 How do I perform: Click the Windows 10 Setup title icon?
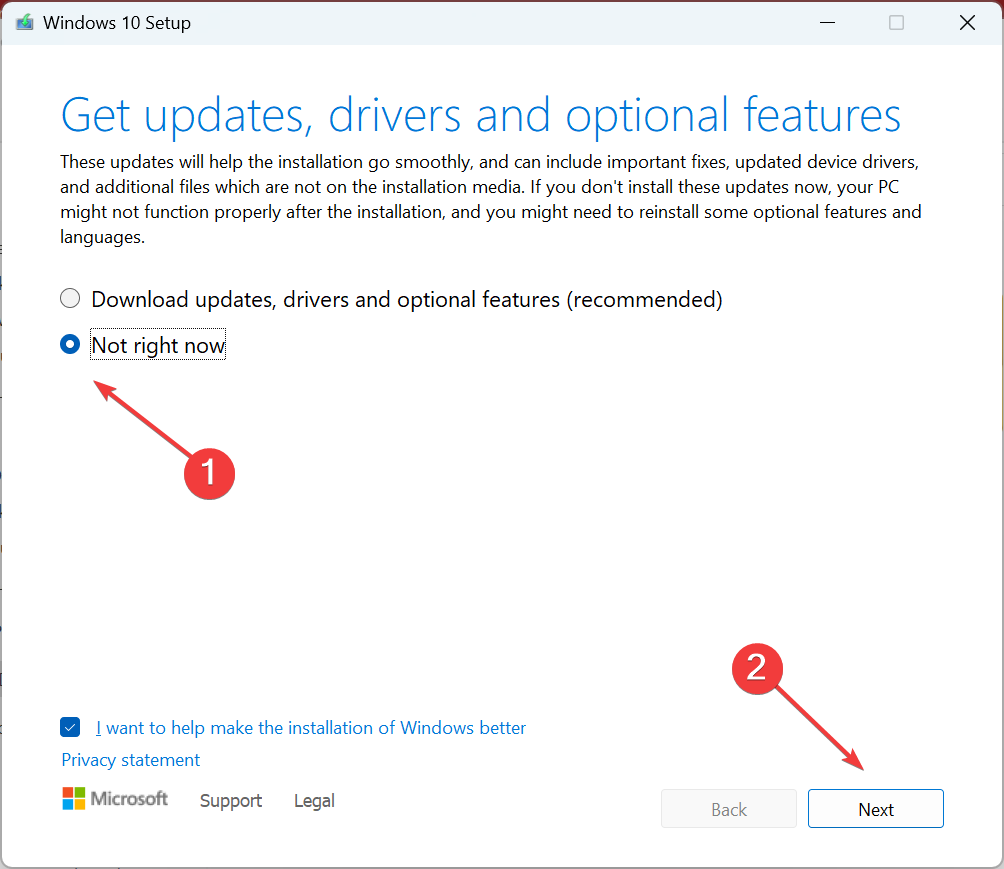24,22
